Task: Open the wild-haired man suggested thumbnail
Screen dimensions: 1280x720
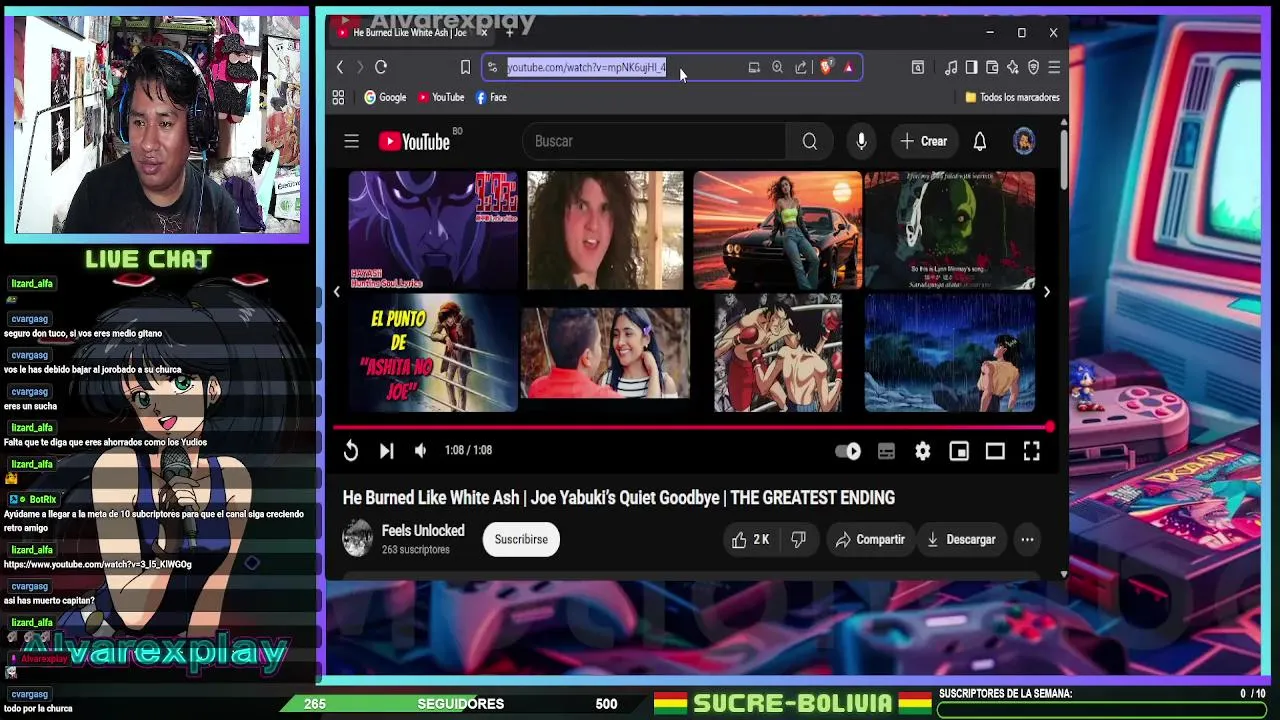Action: (605, 230)
